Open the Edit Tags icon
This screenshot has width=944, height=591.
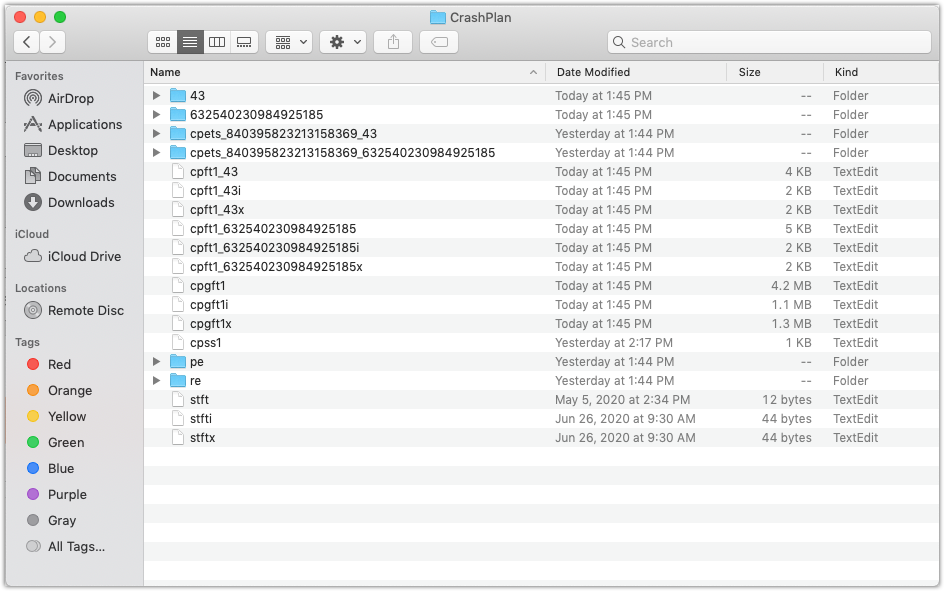439,42
